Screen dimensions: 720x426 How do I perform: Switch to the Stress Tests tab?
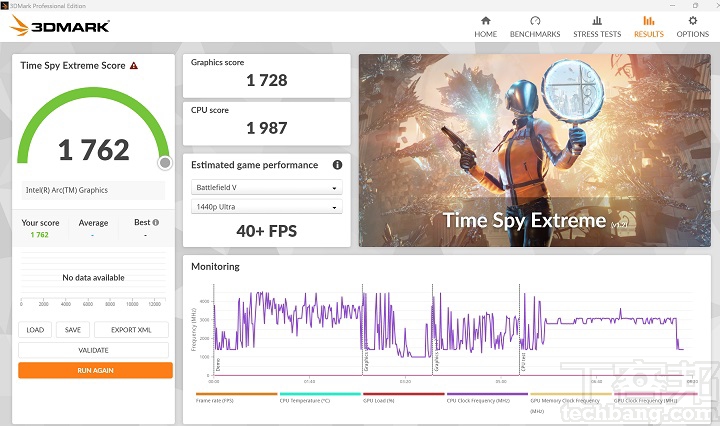[597, 27]
